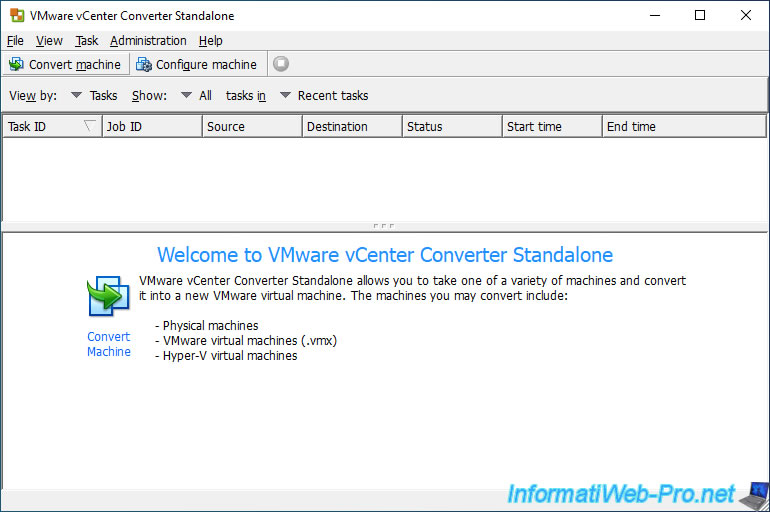Open the View menu
The height and width of the screenshot is (512, 770).
tap(49, 41)
